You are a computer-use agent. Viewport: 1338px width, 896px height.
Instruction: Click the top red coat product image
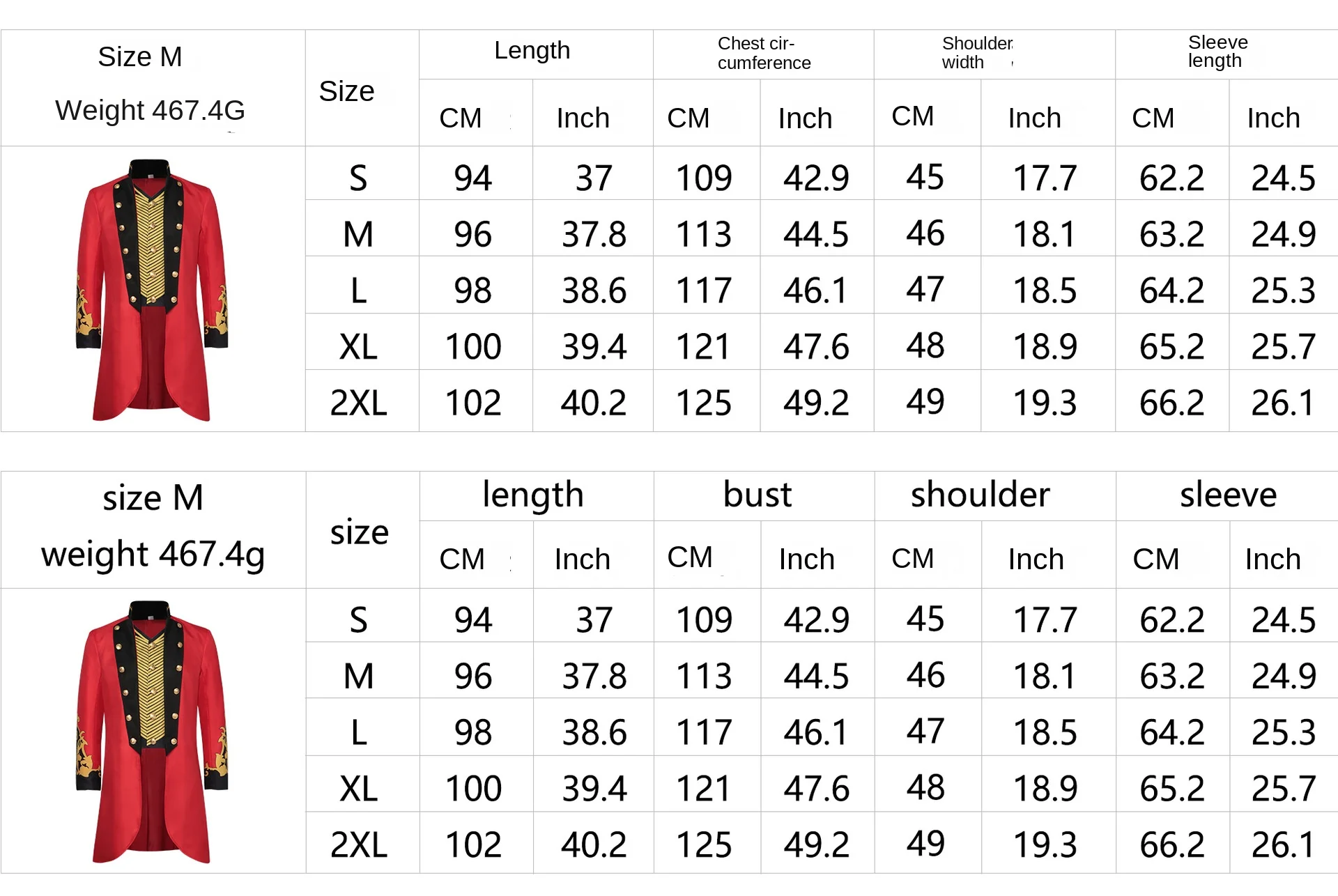(152, 290)
